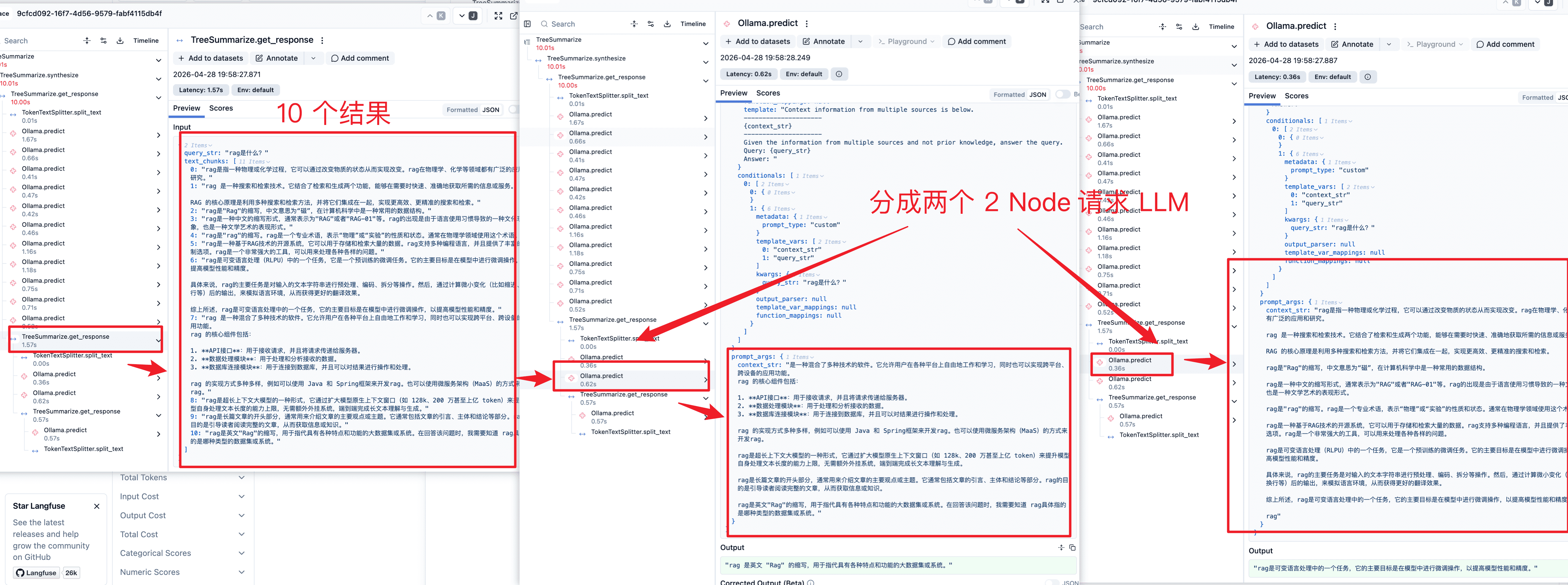Switch to Preview tab under Latency: 0.62s
1568x585 pixels.
[x=733, y=93]
